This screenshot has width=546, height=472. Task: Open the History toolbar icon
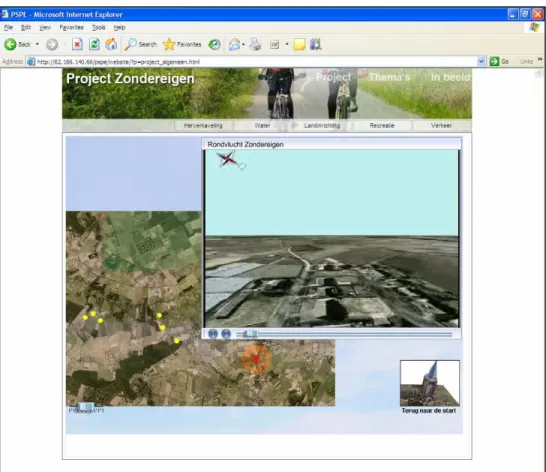(214, 44)
